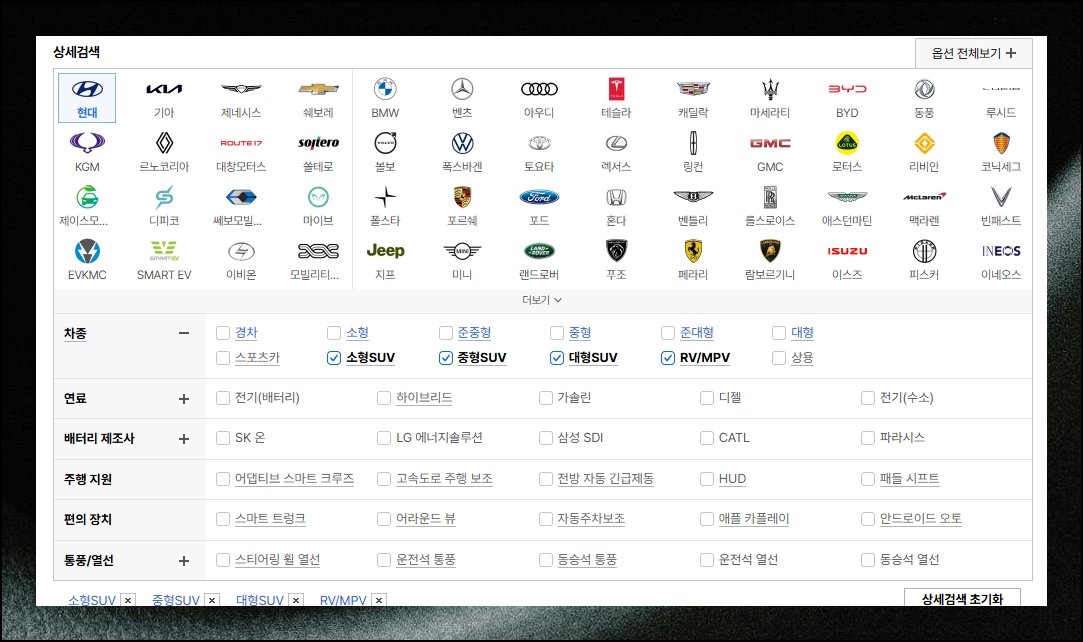Screen dimensions: 1083x642
Task: Click the 상세검색 초기화 reset button
Action: (962, 599)
